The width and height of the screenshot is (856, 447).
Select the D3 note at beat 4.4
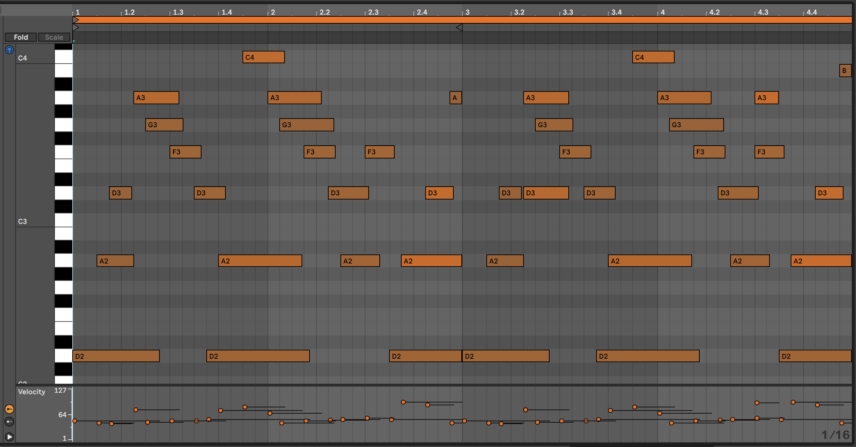pyautogui.click(x=829, y=193)
